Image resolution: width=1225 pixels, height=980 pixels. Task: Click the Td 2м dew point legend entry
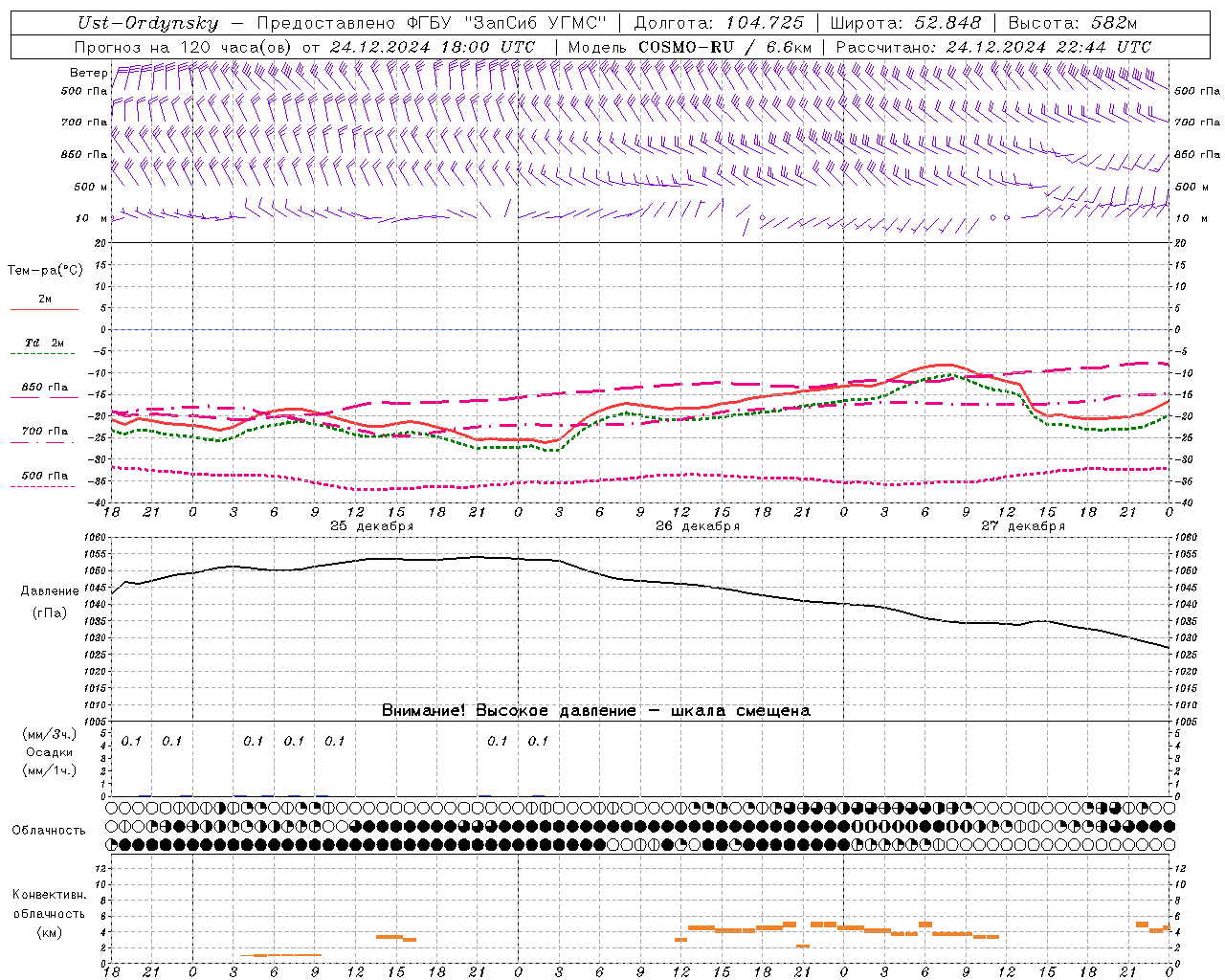coord(45,343)
